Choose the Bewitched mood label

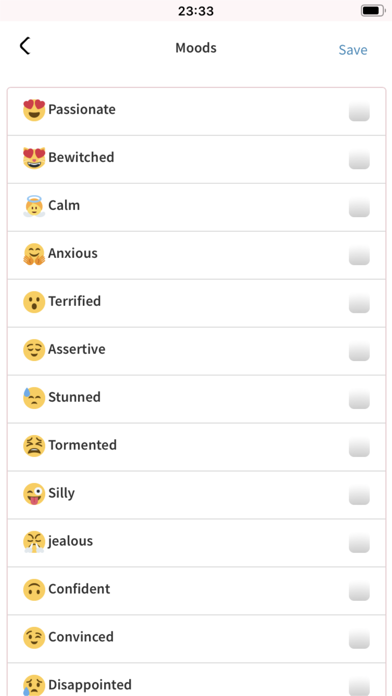[81, 157]
